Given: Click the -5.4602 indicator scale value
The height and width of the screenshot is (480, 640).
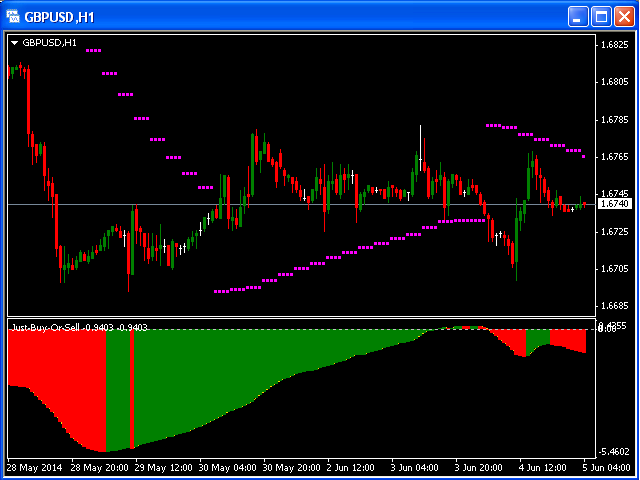Looking at the screenshot, I should pos(613,452).
